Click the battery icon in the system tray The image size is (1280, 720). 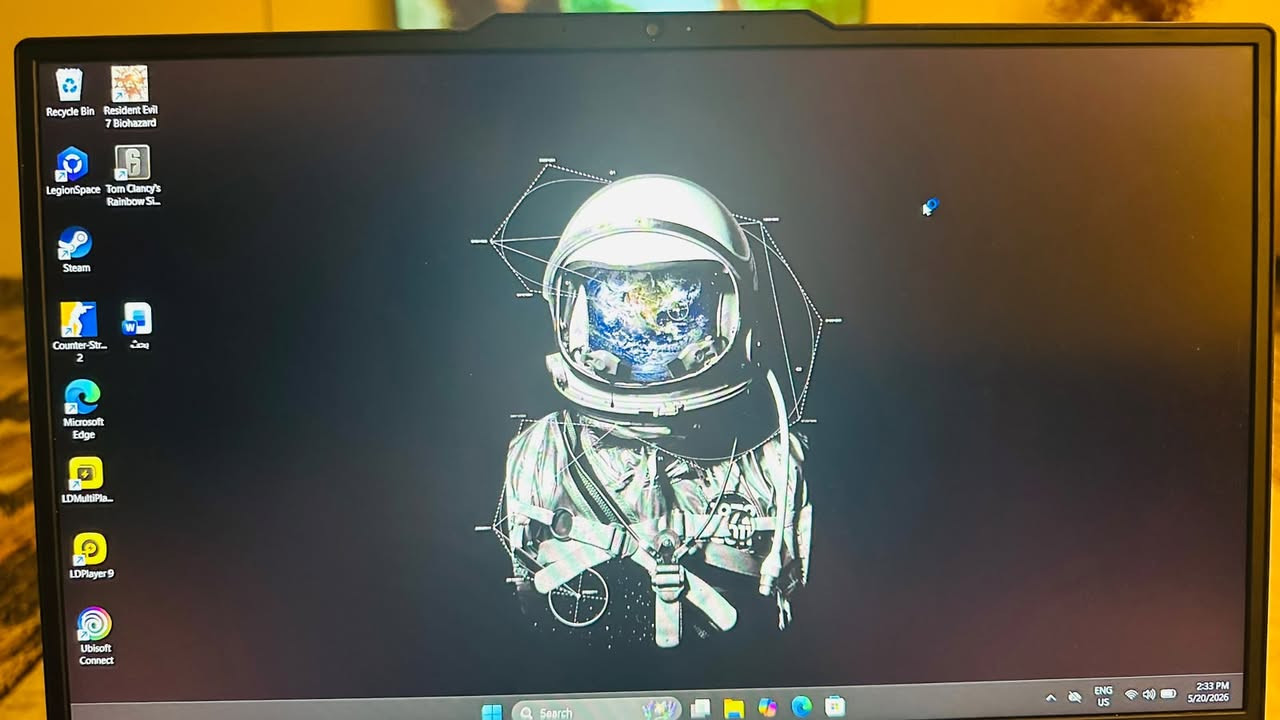(x=1168, y=693)
